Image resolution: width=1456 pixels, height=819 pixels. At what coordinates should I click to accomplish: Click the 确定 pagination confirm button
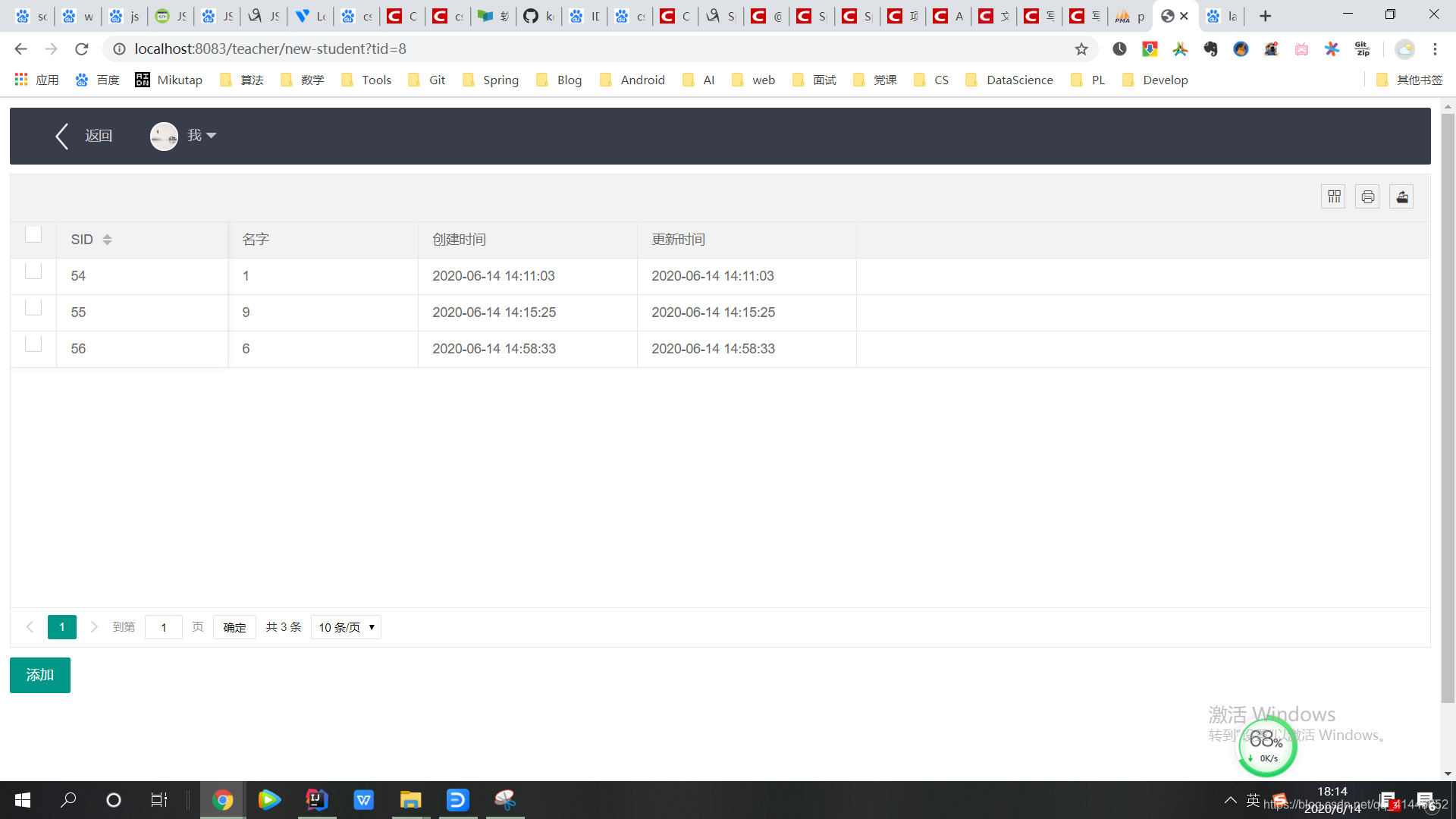pyautogui.click(x=234, y=627)
